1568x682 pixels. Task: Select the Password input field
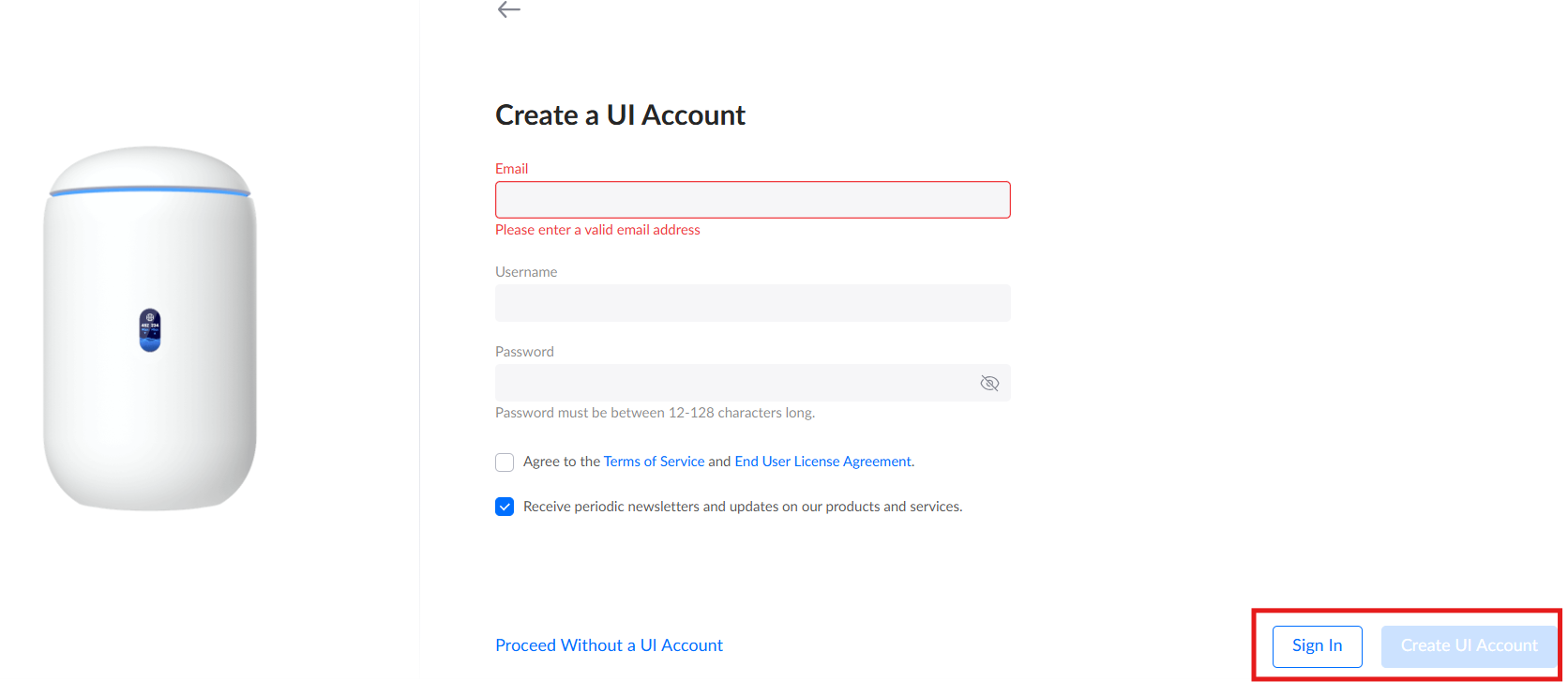731,383
